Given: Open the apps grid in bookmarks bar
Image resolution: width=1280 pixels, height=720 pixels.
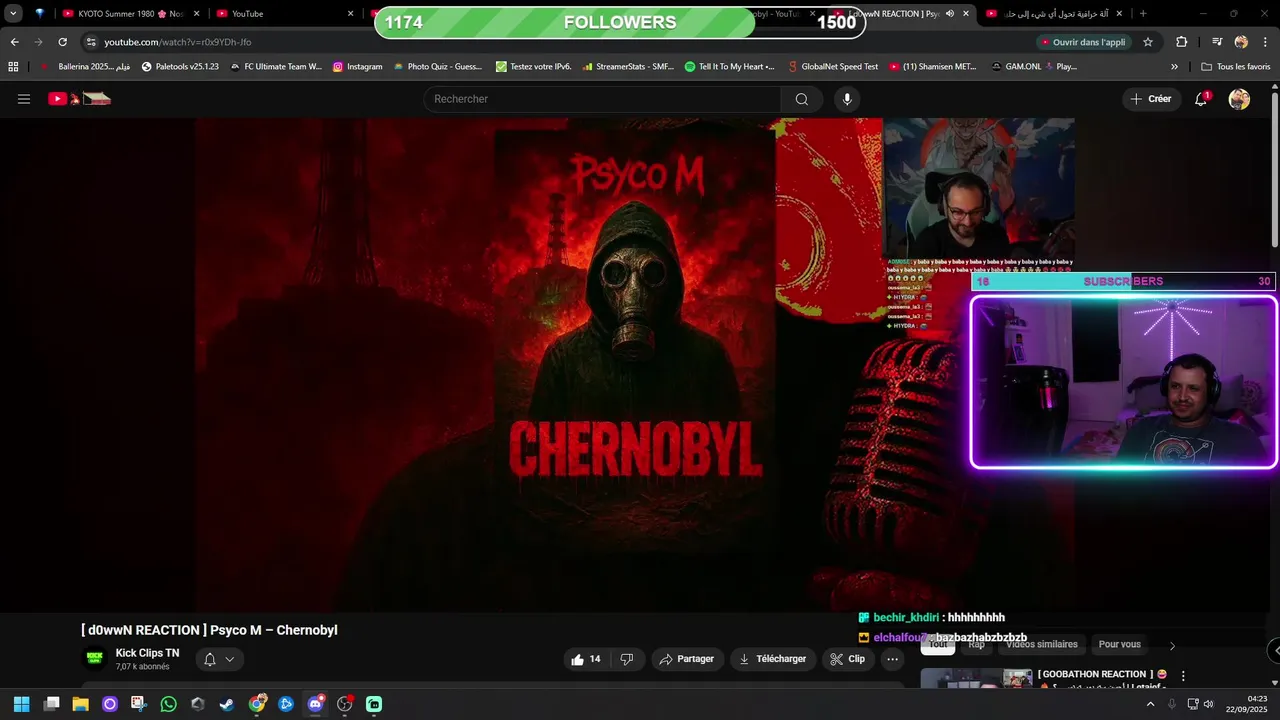Looking at the screenshot, I should [x=13, y=67].
